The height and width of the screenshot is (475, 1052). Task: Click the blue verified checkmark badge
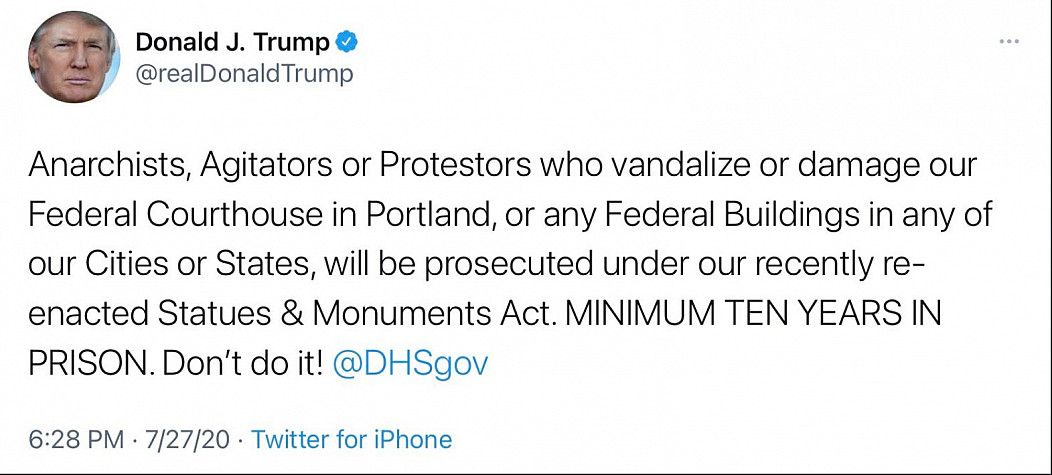click(x=347, y=42)
